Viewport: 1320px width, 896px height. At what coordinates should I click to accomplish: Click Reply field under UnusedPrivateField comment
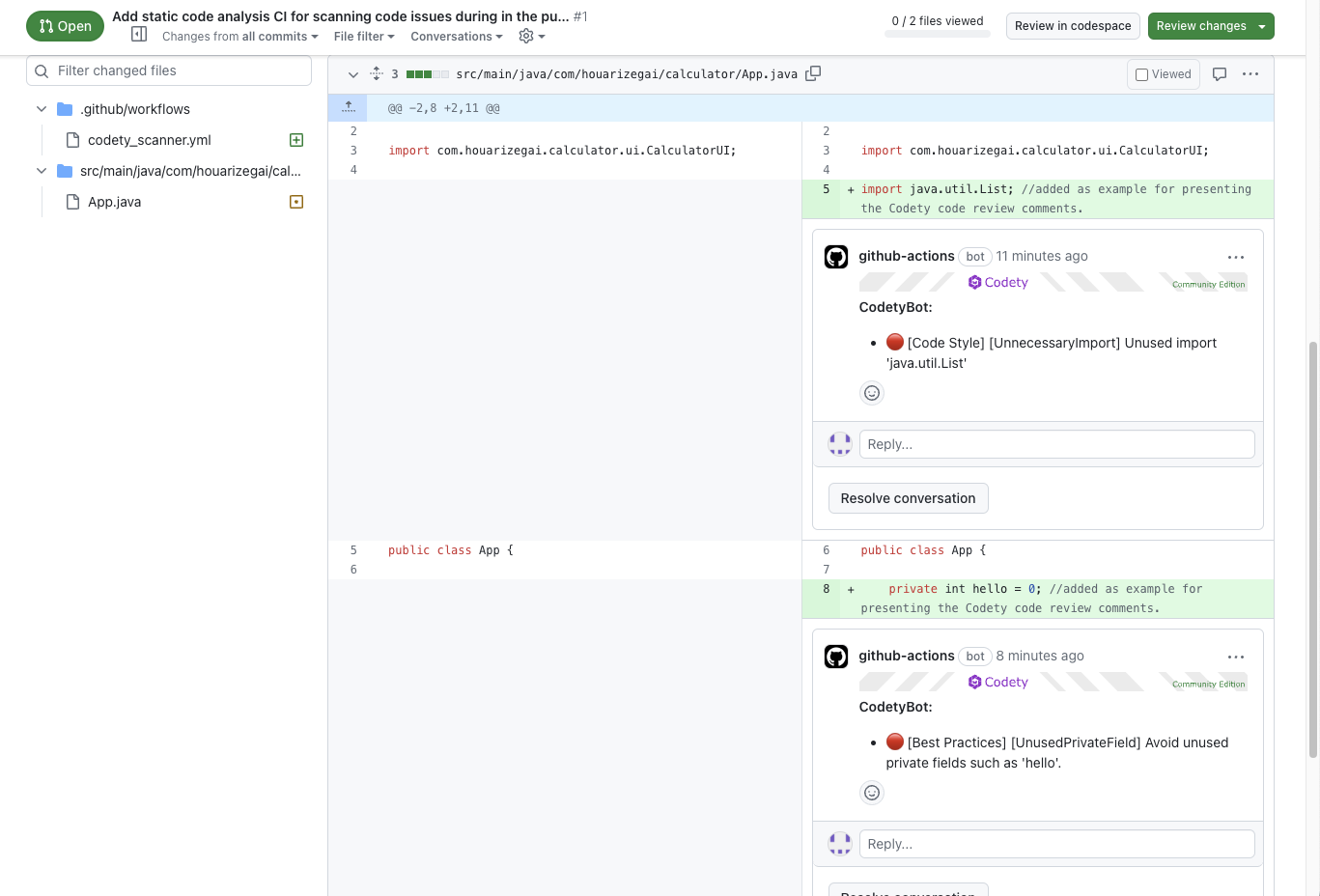1056,844
